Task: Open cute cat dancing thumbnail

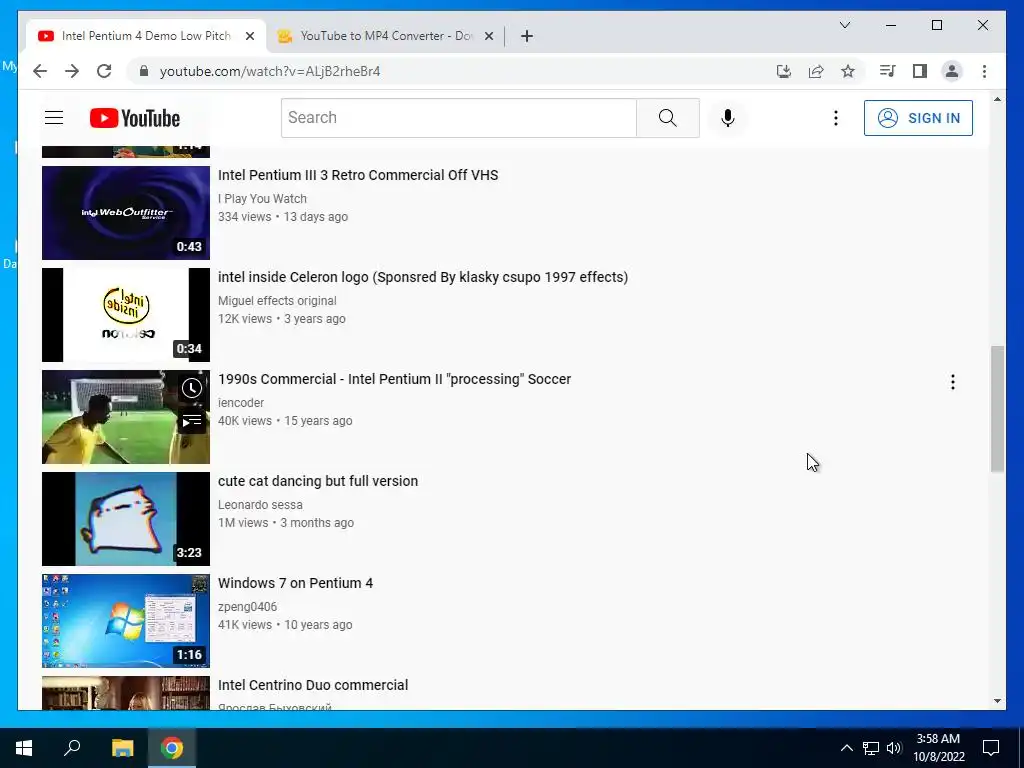Action: (x=126, y=519)
